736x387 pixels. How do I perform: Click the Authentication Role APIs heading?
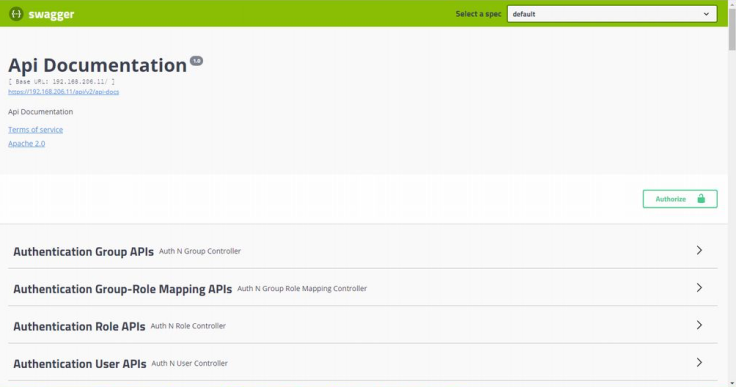(79, 326)
